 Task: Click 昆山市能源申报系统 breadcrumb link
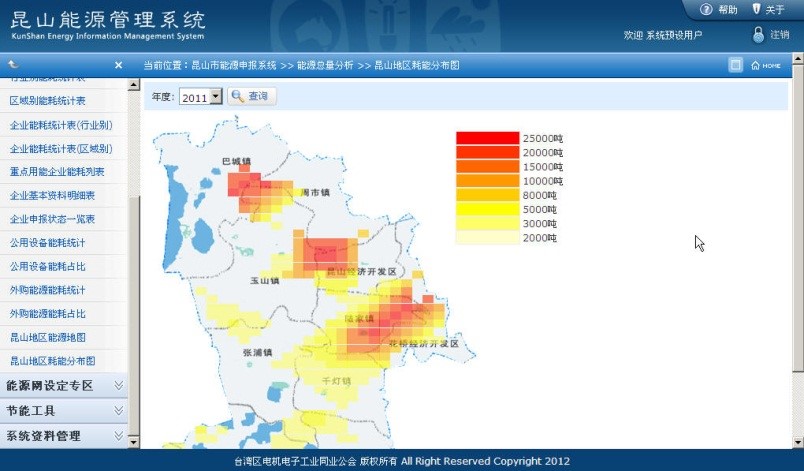[x=233, y=66]
